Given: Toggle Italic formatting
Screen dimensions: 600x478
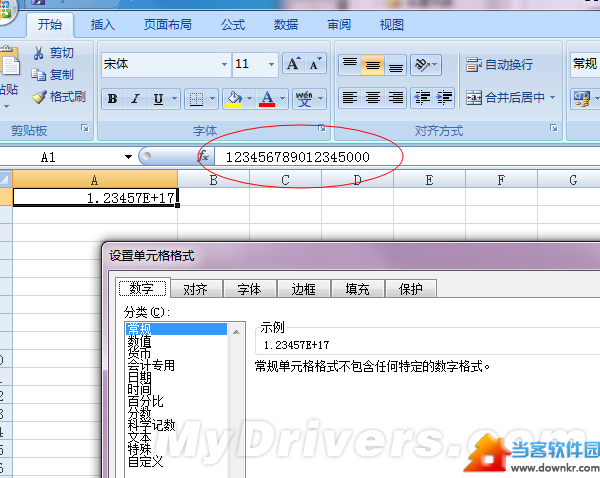Looking at the screenshot, I should pyautogui.click(x=135, y=99).
